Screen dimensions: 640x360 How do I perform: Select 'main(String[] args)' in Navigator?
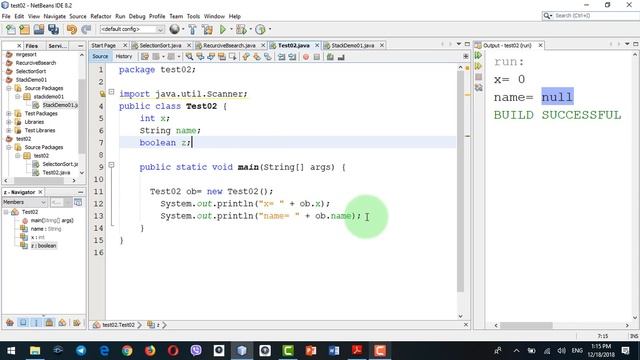click(52, 220)
